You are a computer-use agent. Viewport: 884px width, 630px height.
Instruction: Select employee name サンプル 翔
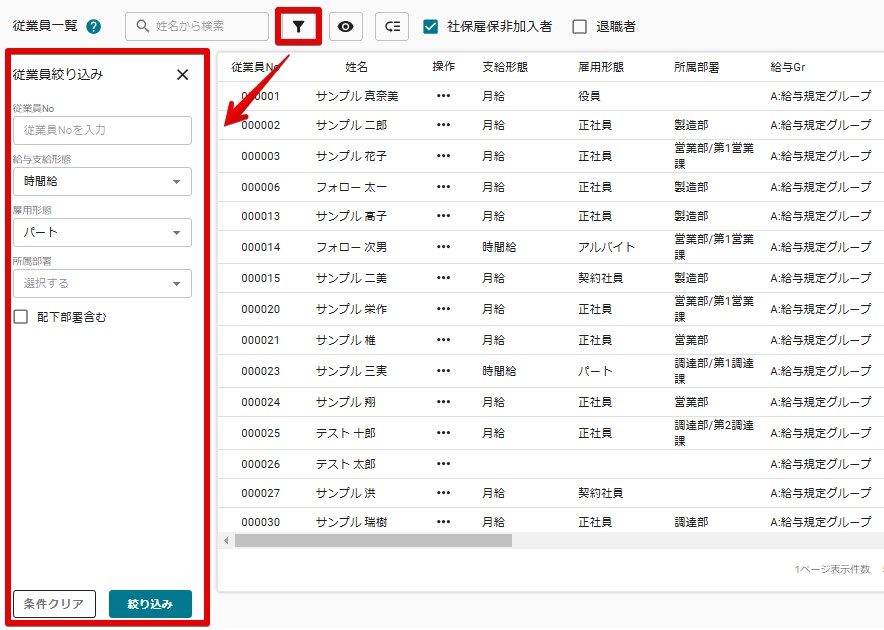click(346, 402)
